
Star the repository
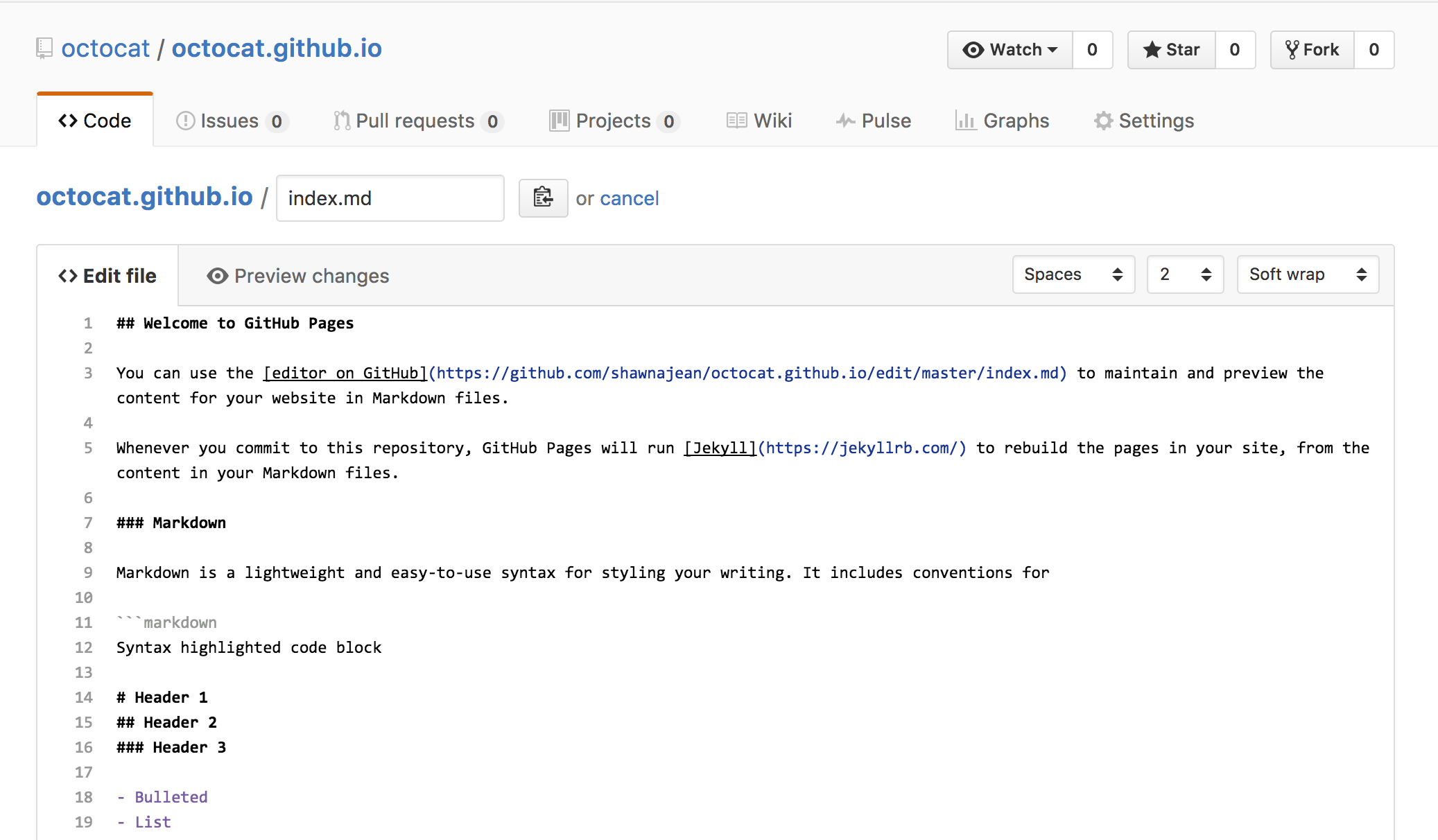pyautogui.click(x=1172, y=50)
